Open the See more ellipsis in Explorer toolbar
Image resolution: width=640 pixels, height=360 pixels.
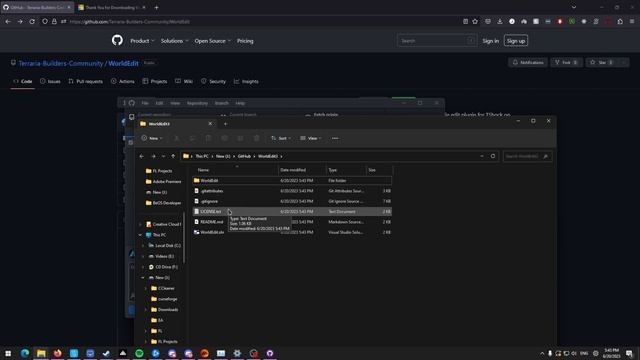point(335,138)
